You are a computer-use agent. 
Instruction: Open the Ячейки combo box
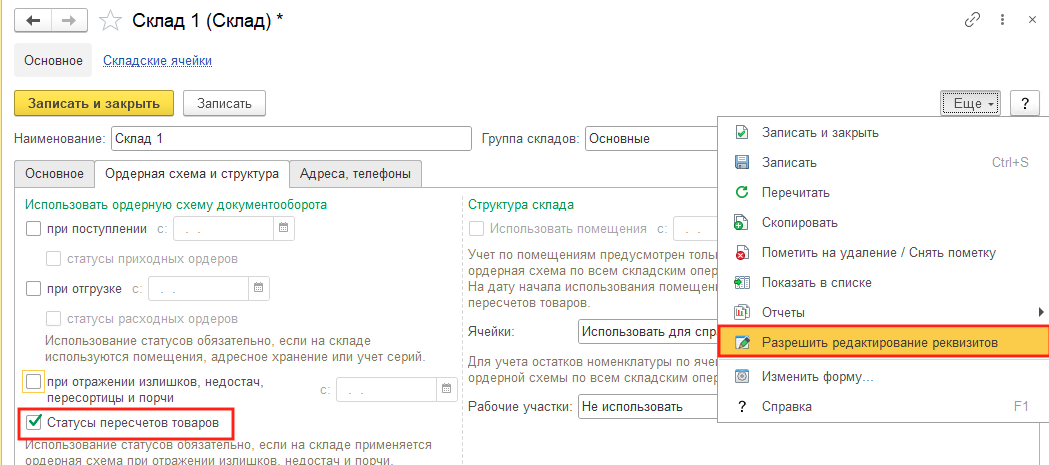click(x=648, y=331)
